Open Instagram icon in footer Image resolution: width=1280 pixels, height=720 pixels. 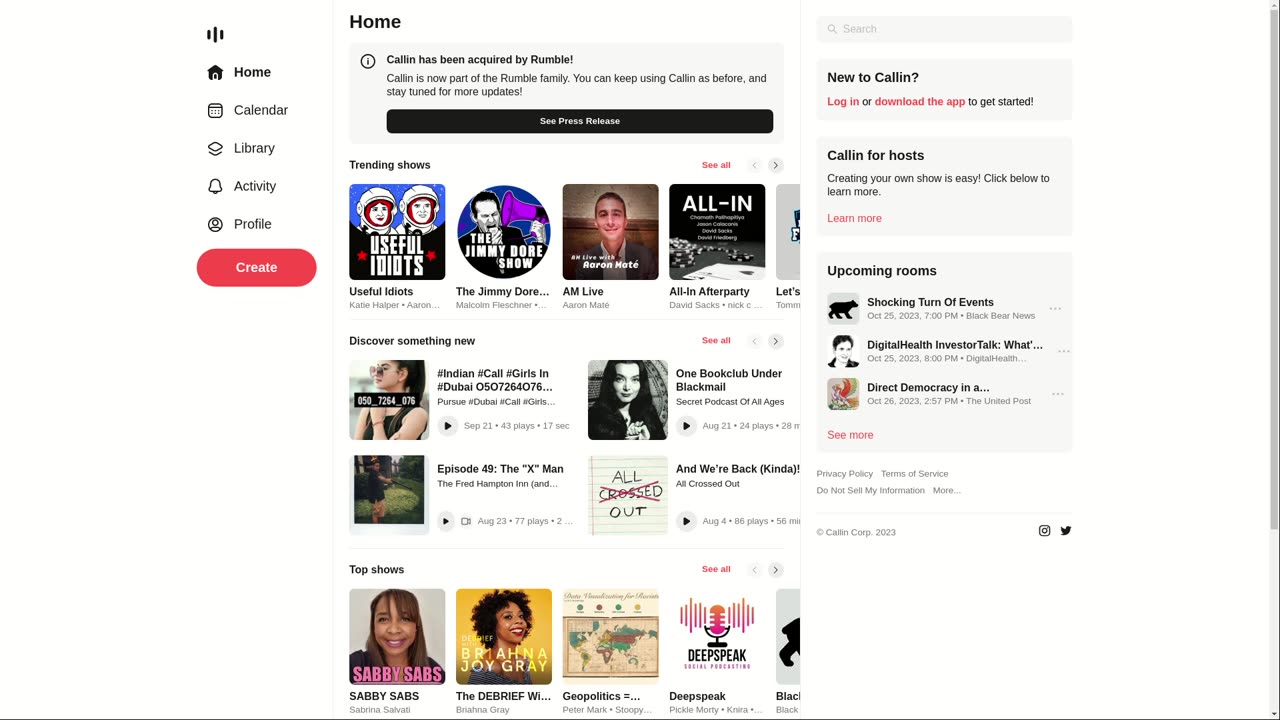(x=1044, y=531)
